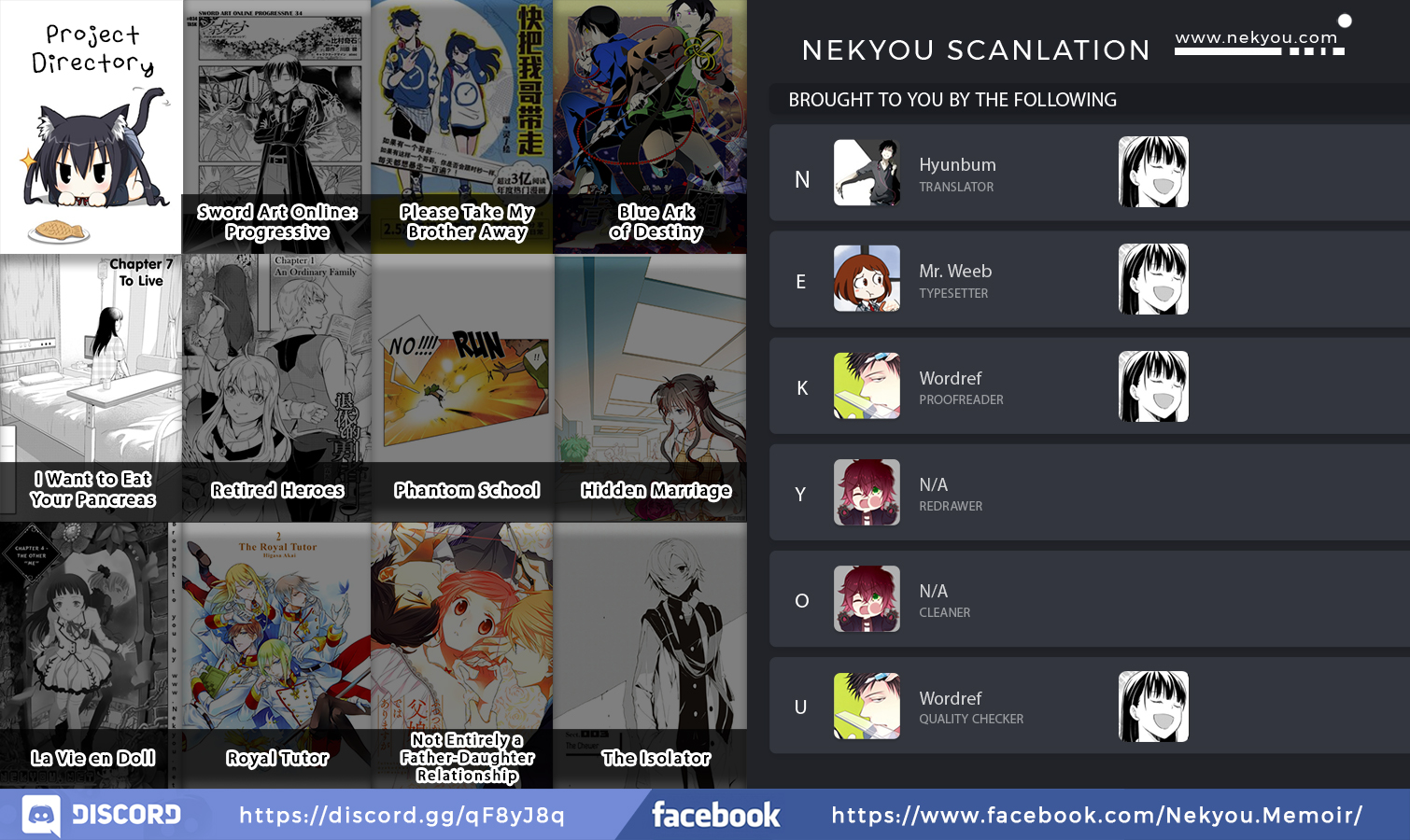
Task: Open Sword Art Online: Progressive thumbnail
Action: (276, 127)
